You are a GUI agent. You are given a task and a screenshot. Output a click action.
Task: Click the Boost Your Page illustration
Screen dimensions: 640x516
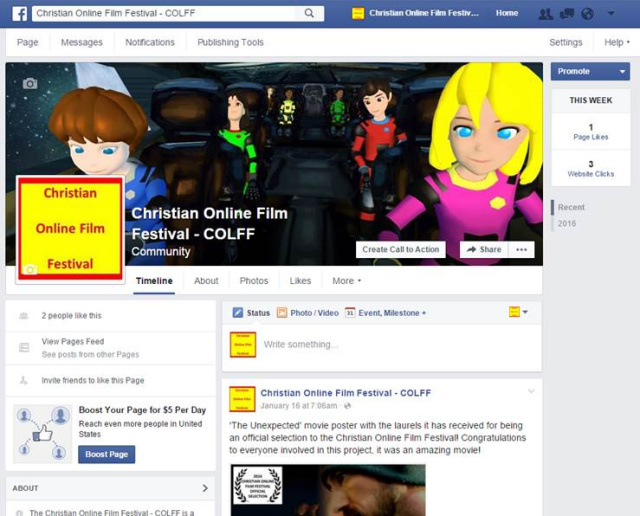click(x=42, y=434)
